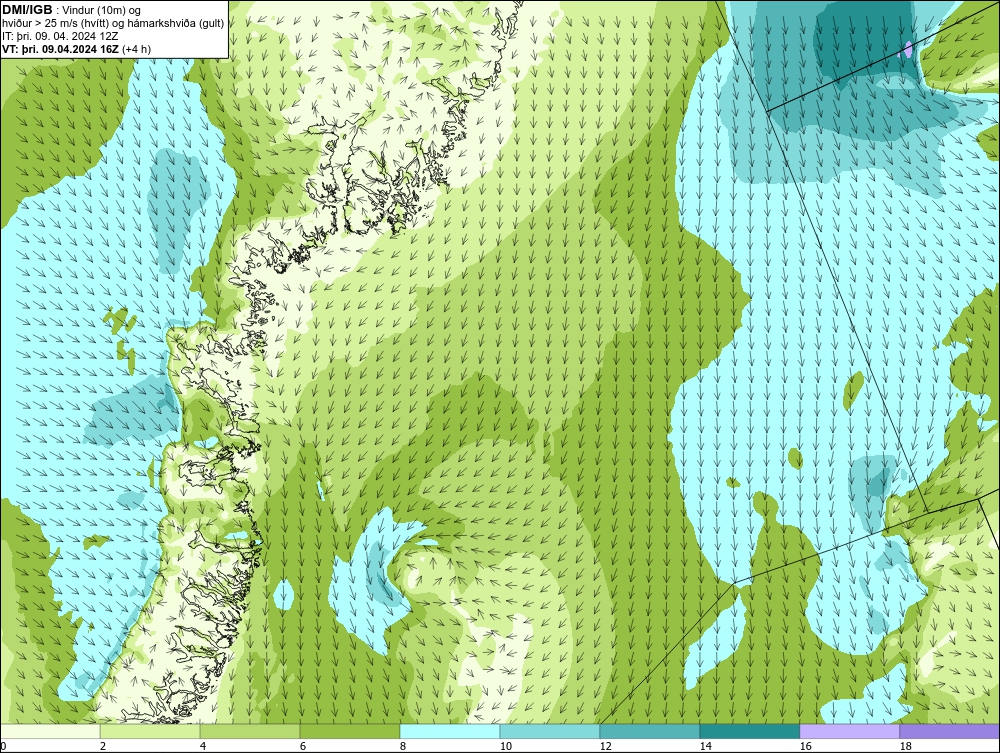Click the scale label "10"

505,746
